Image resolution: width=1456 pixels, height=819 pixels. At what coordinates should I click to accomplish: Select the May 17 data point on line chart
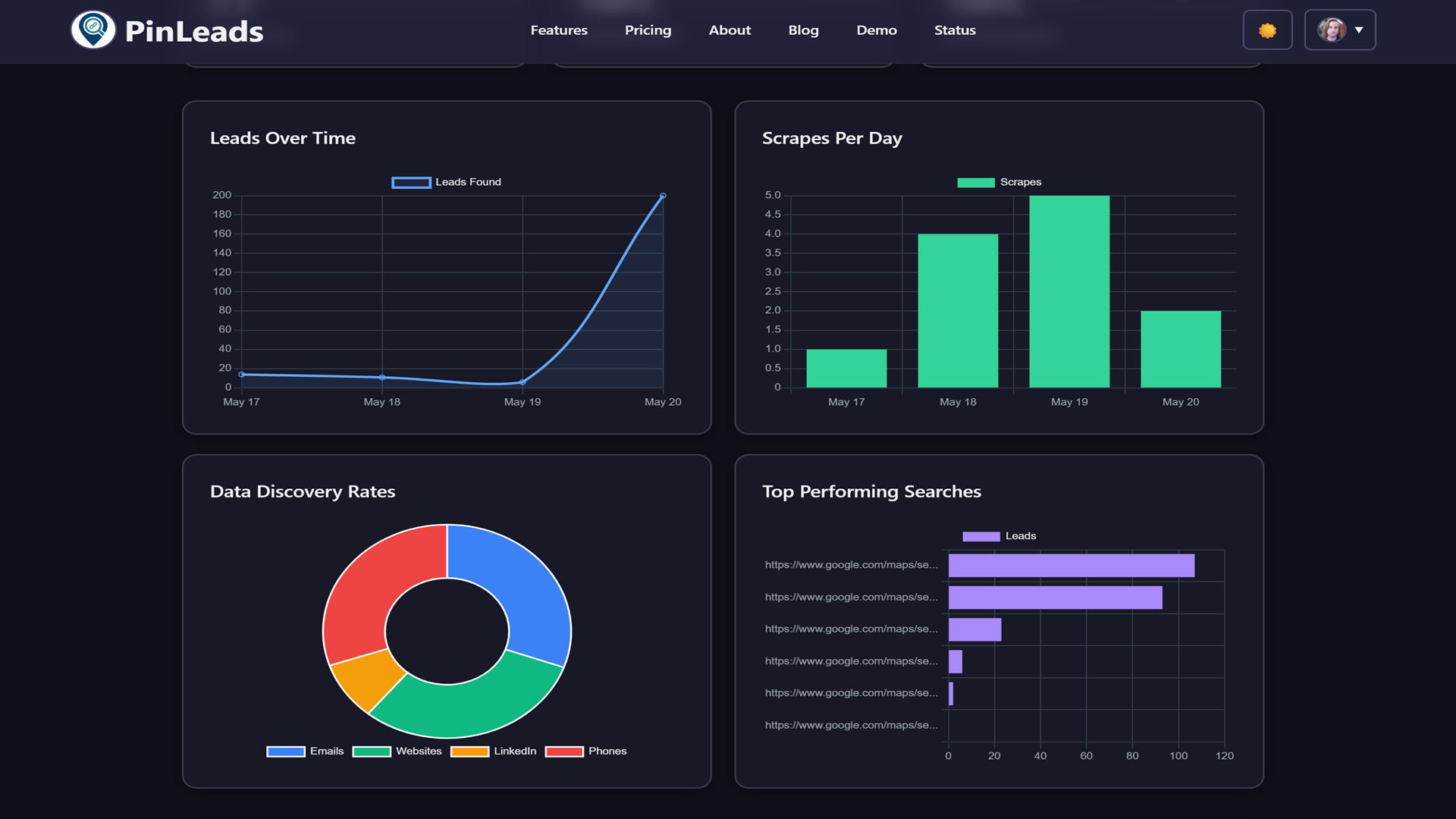[242, 375]
